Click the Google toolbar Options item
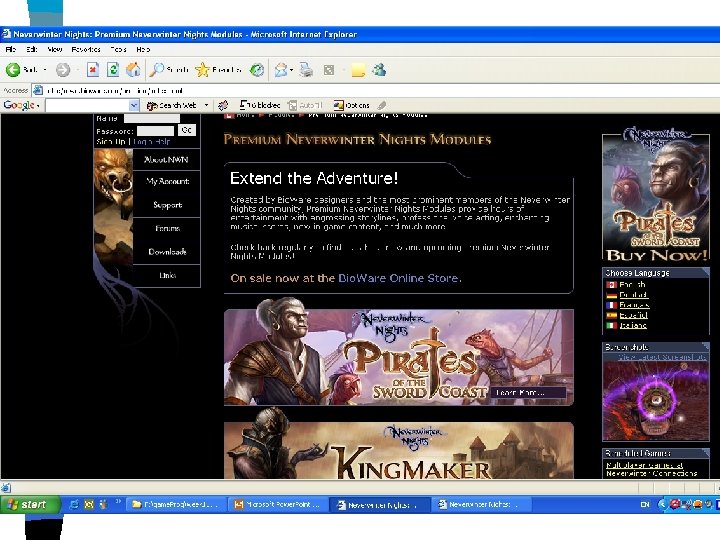The width and height of the screenshot is (720, 540). pos(352,106)
